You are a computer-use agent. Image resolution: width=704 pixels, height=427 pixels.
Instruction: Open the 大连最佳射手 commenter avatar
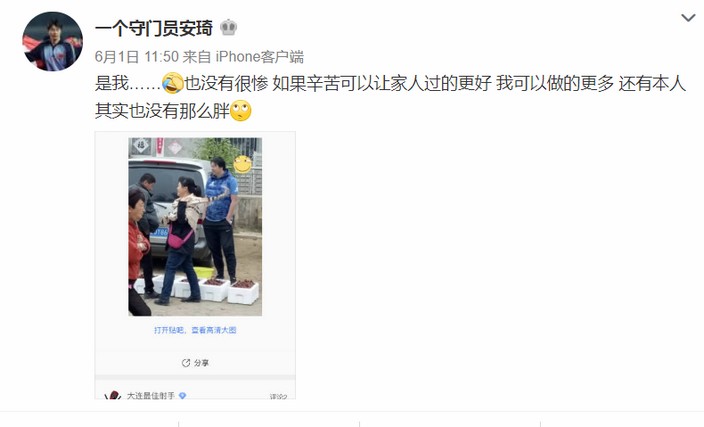tap(113, 395)
